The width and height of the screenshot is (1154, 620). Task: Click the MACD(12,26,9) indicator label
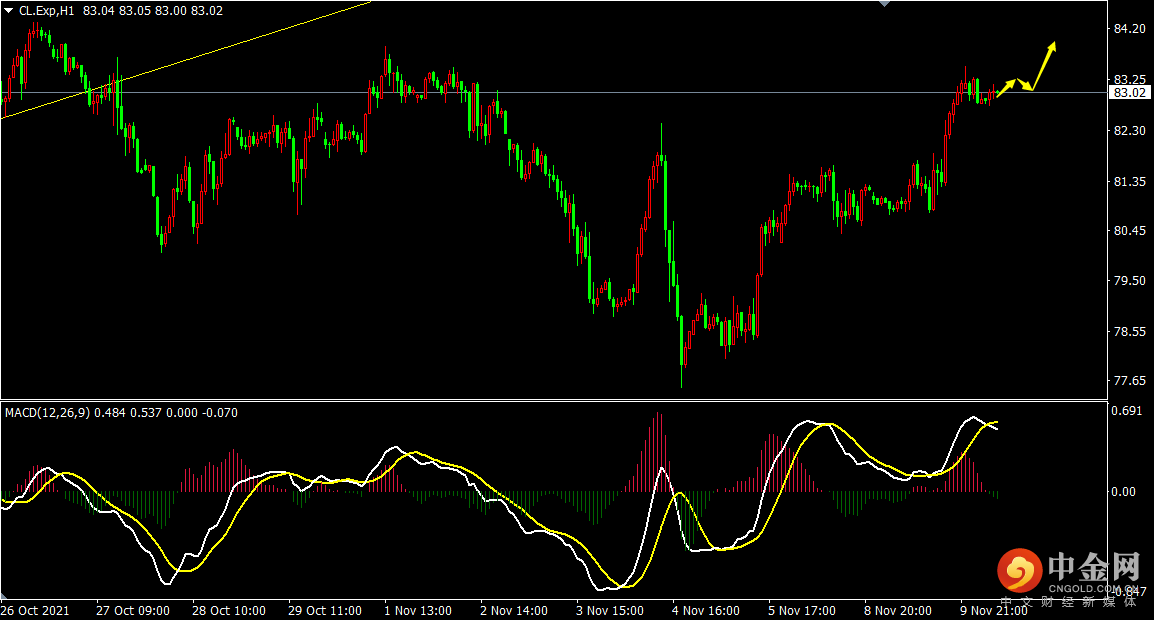point(48,412)
